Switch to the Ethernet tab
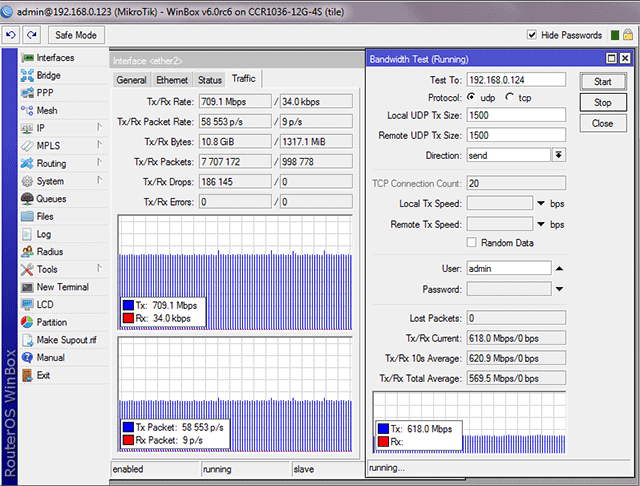 [172, 80]
